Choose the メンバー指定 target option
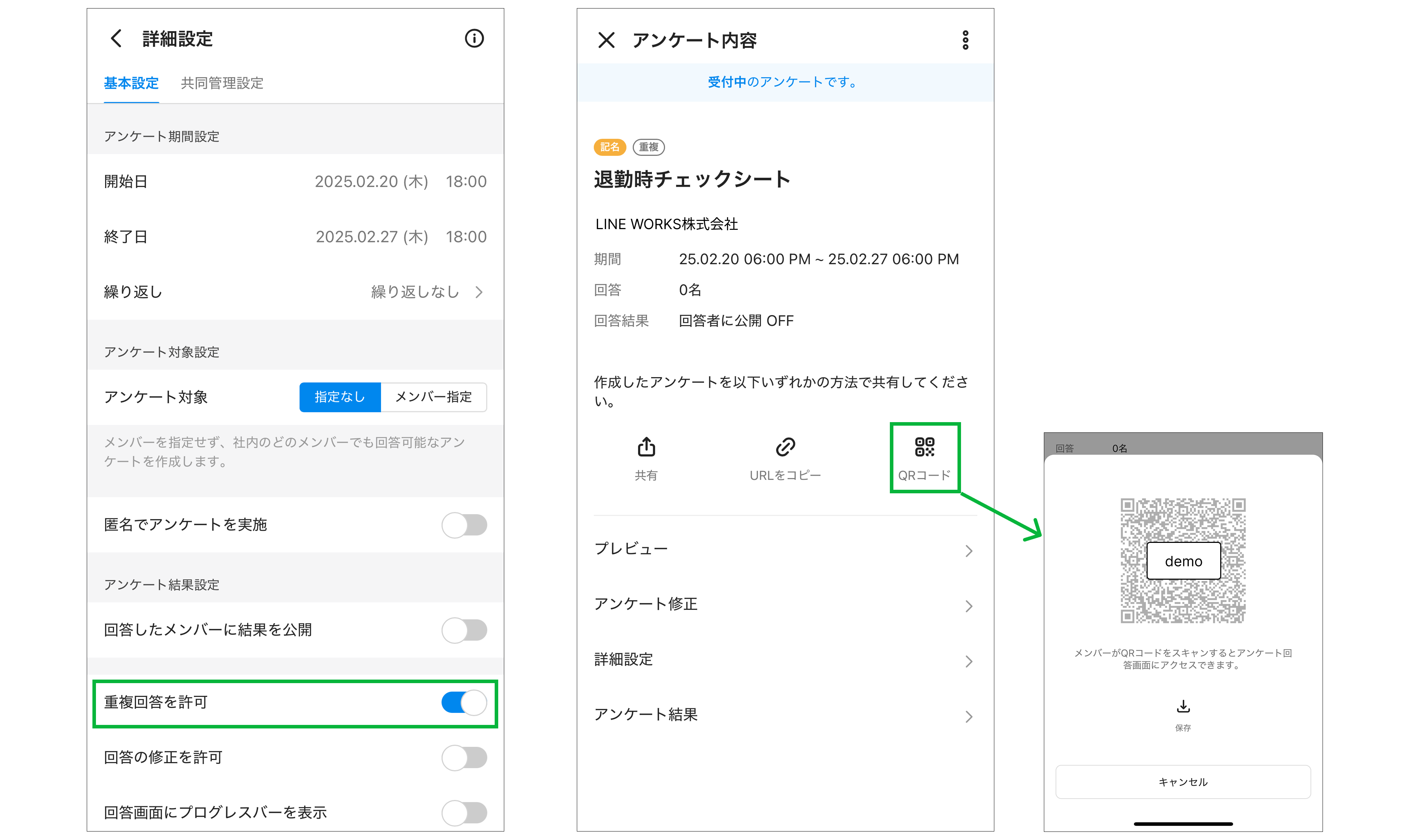 [x=433, y=397]
